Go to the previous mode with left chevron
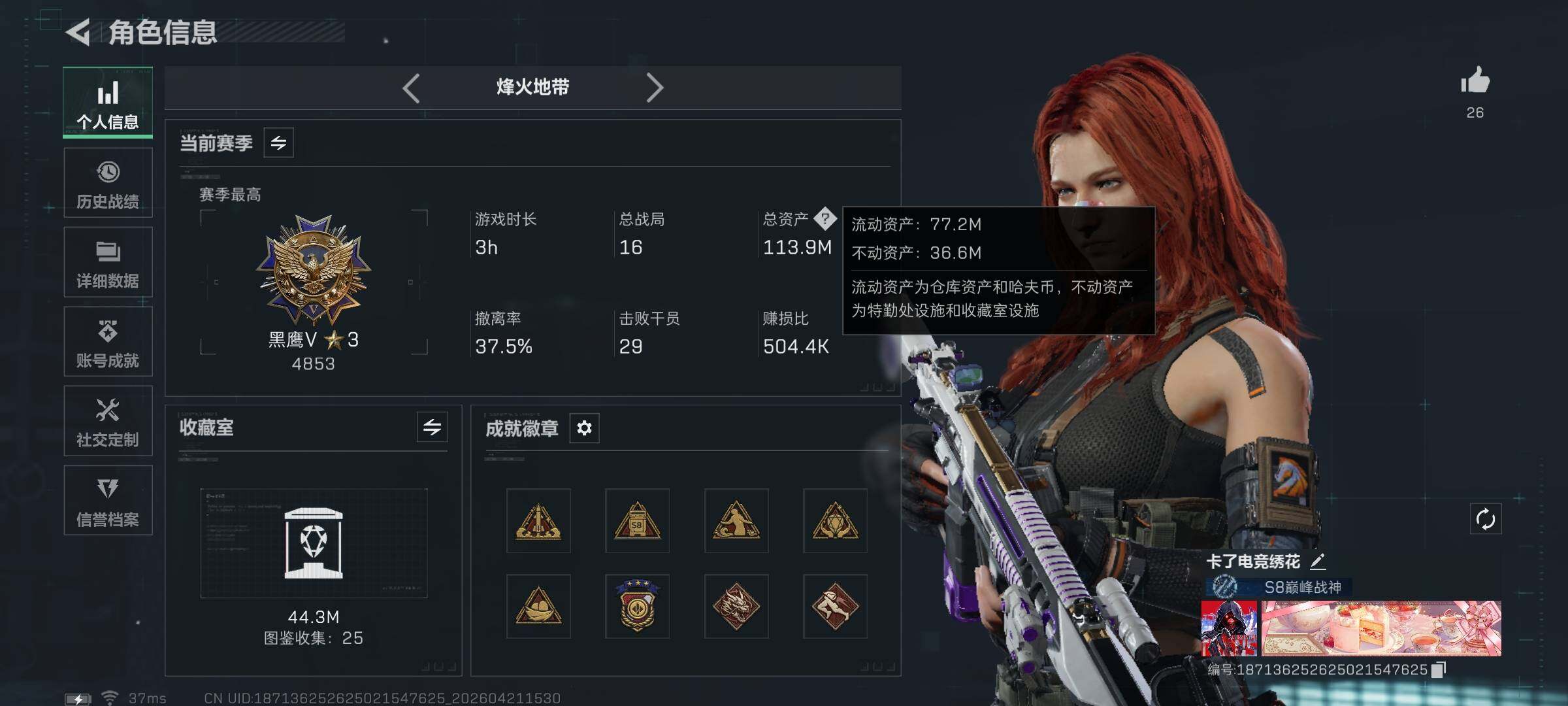This screenshot has height=706, width=1568. tap(411, 88)
